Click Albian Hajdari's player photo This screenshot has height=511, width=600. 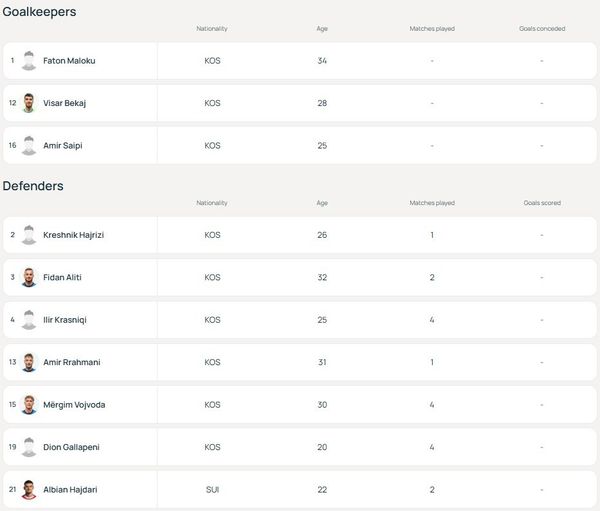[x=29, y=490]
